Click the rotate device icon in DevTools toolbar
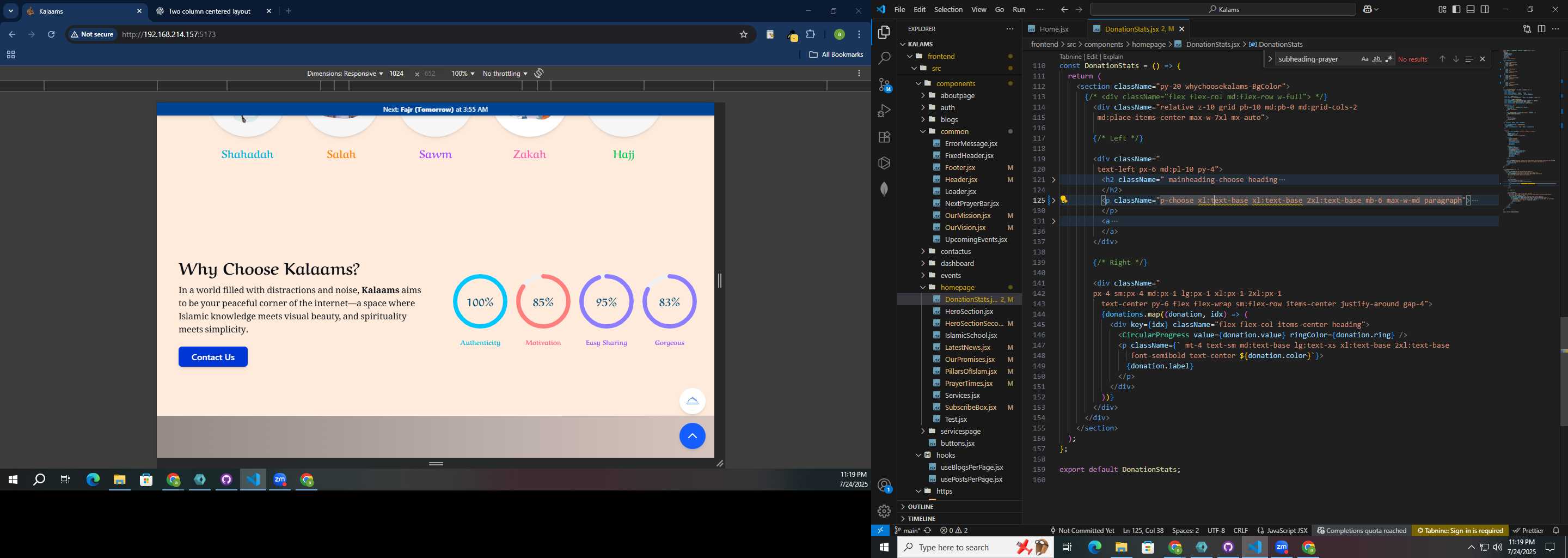This screenshot has width=1568, height=558. [x=538, y=73]
